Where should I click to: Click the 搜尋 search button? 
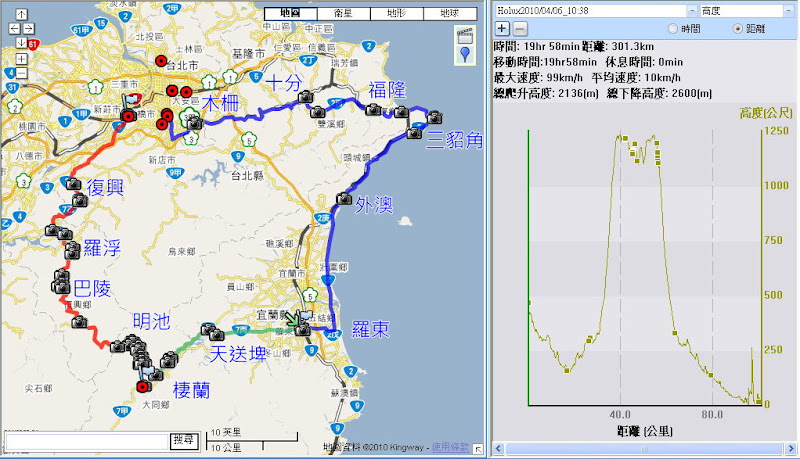click(184, 441)
